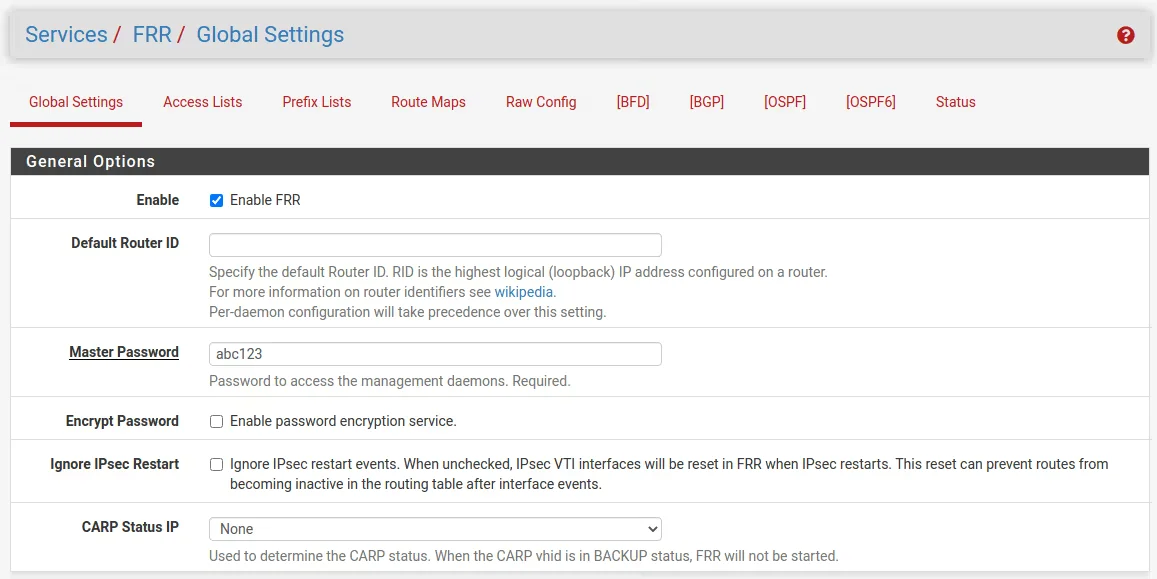
Task: Uncheck the Enable FRR checkbox
Action: [x=216, y=200]
